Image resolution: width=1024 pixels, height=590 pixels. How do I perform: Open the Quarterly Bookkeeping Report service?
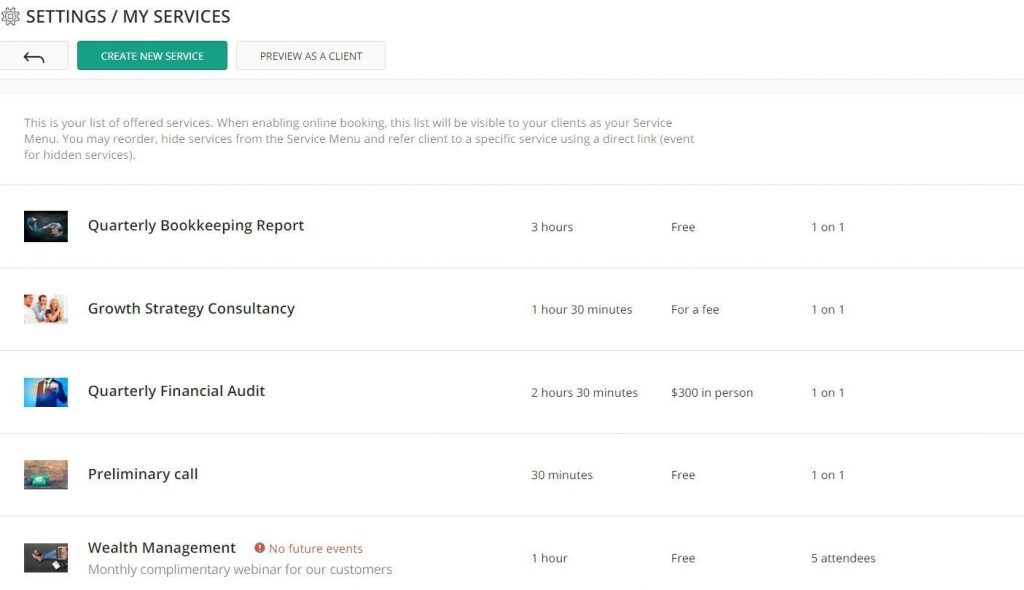tap(196, 225)
